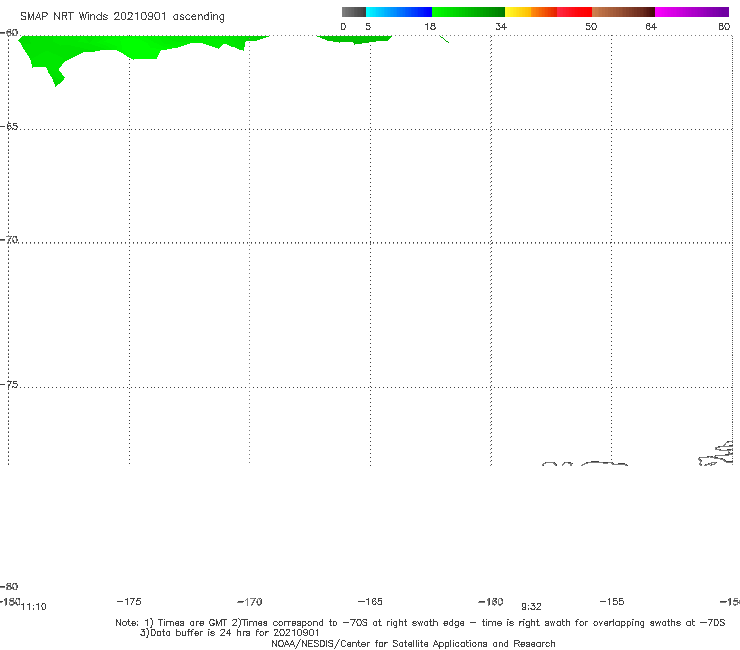Screen dimensions: 740x650
Task: Click color bar label '34'
Action: (x=501, y=26)
